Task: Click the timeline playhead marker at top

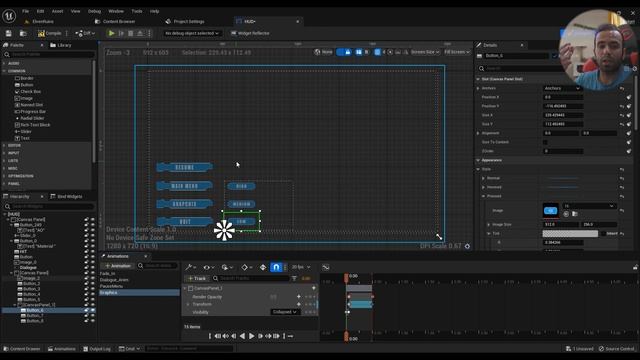Action: click(x=346, y=278)
